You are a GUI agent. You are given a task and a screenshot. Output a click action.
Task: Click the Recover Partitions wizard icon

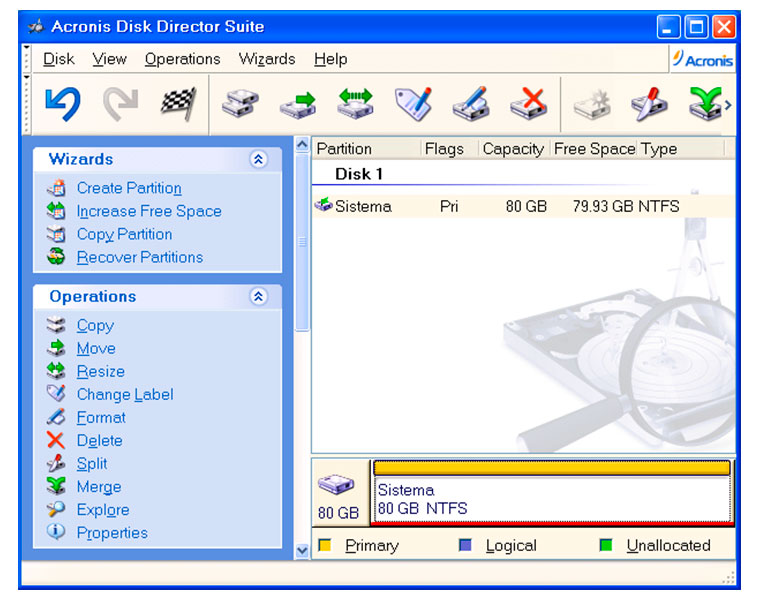(x=56, y=256)
